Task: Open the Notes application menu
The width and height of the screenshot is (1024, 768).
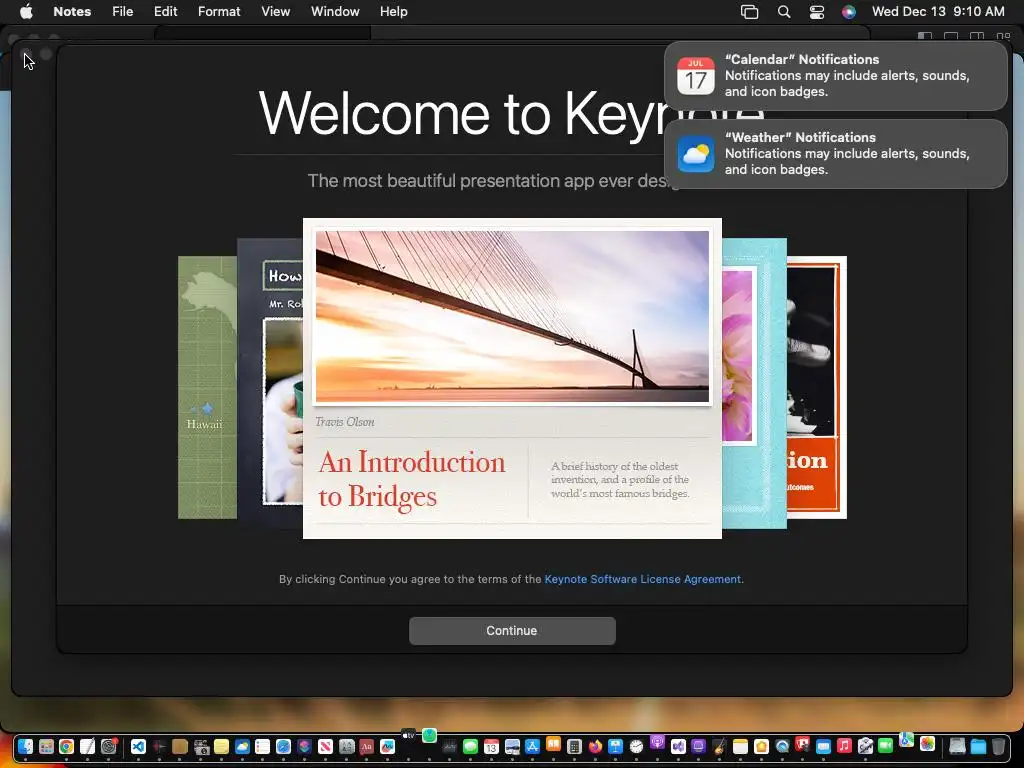Action: point(72,11)
